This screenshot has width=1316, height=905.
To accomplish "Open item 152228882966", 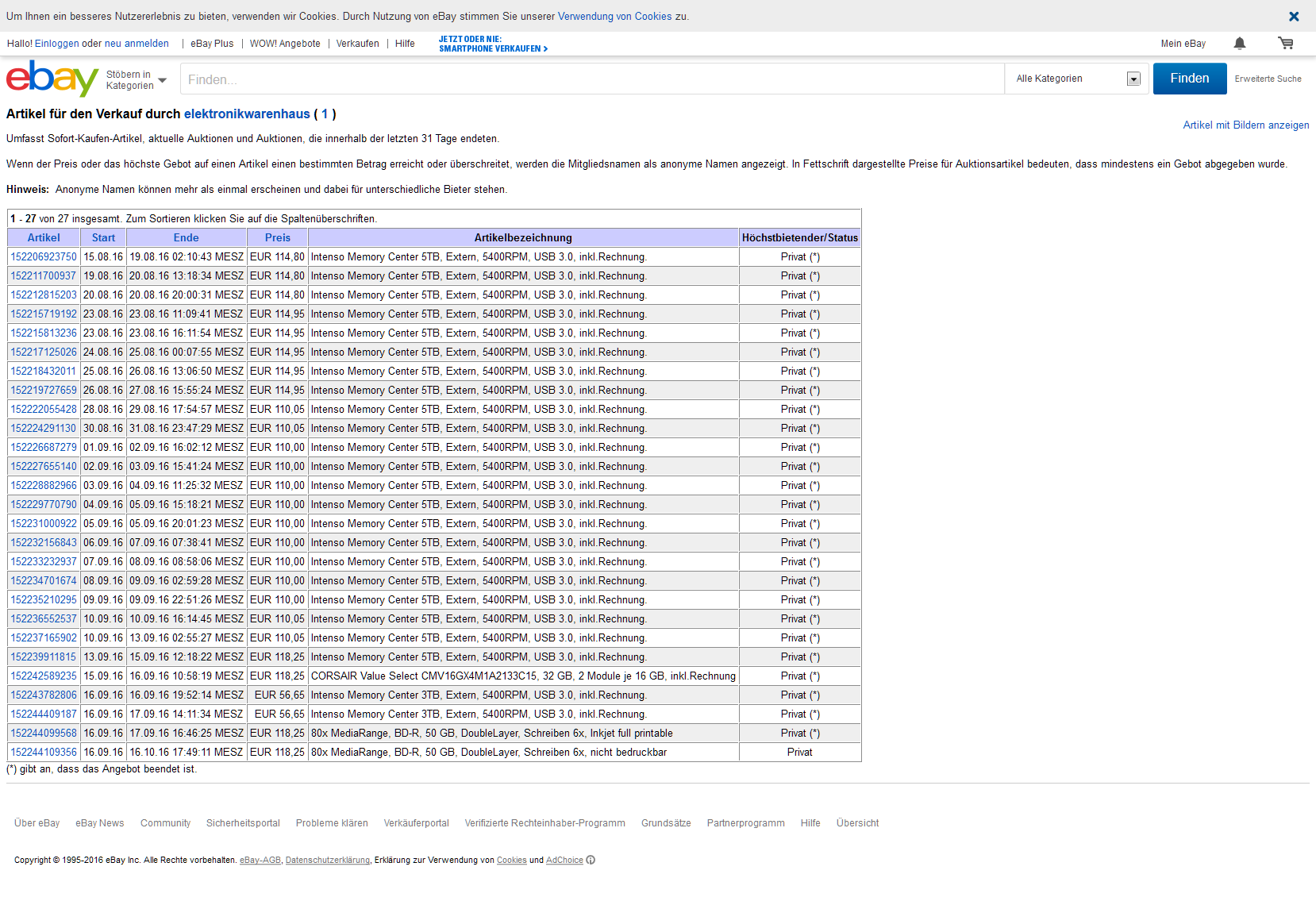I will click(x=44, y=486).
